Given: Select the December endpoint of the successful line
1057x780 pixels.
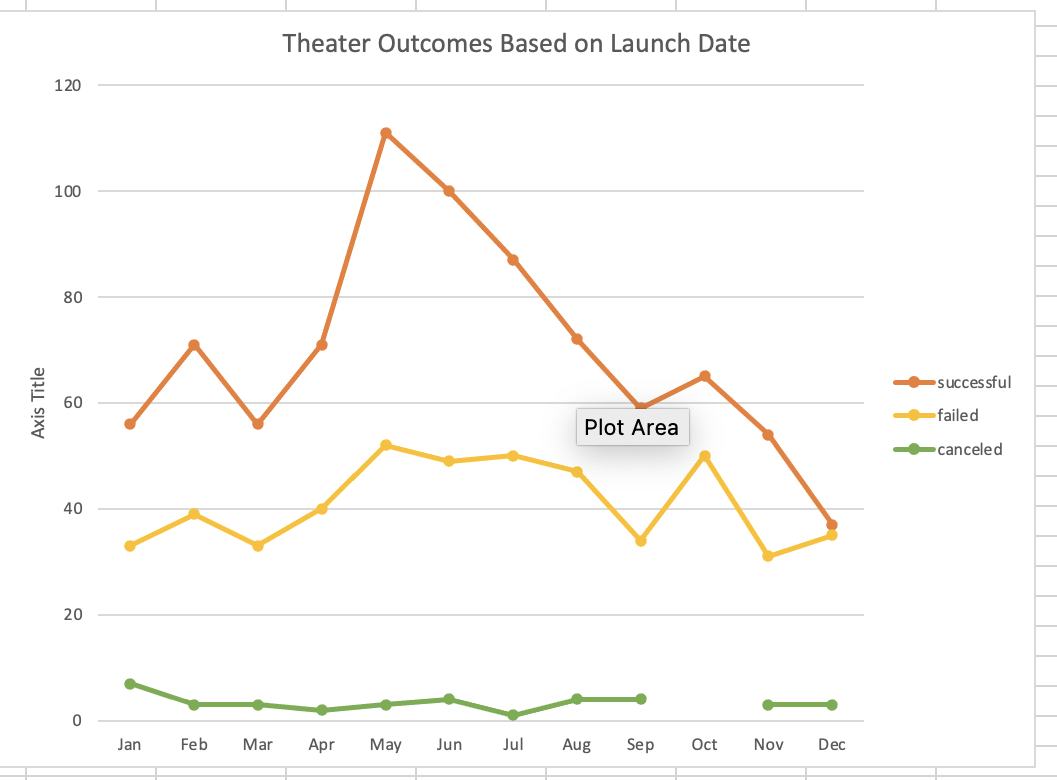Looking at the screenshot, I should pyautogui.click(x=832, y=523).
